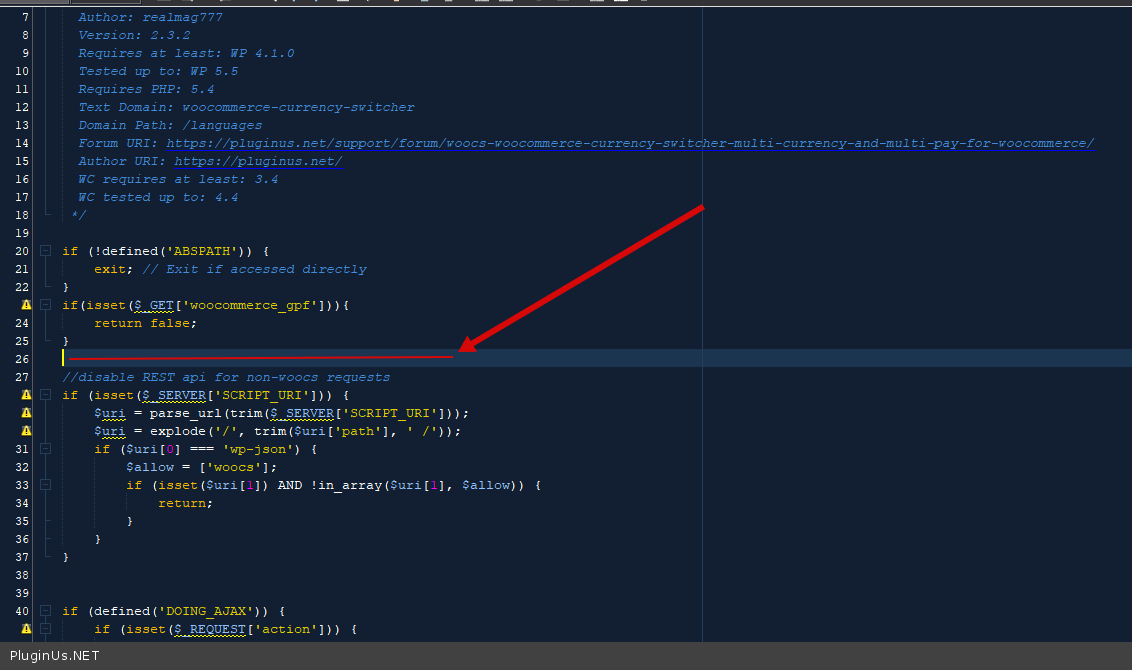Screen dimensions: 1132x670
Task: Click line number 27 in the gutter
Action: pos(22,377)
